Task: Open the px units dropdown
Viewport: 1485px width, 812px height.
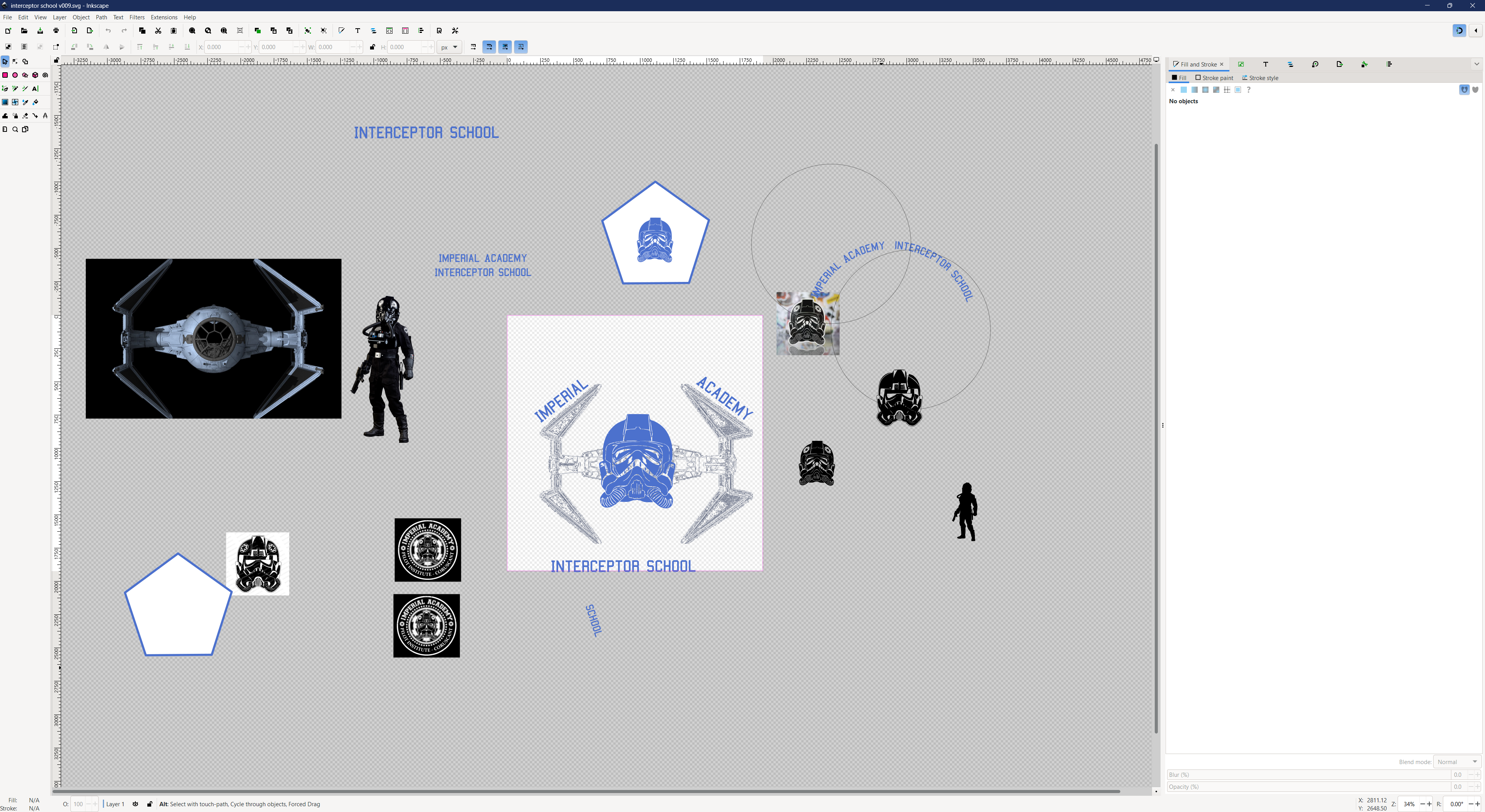Action: point(449,47)
